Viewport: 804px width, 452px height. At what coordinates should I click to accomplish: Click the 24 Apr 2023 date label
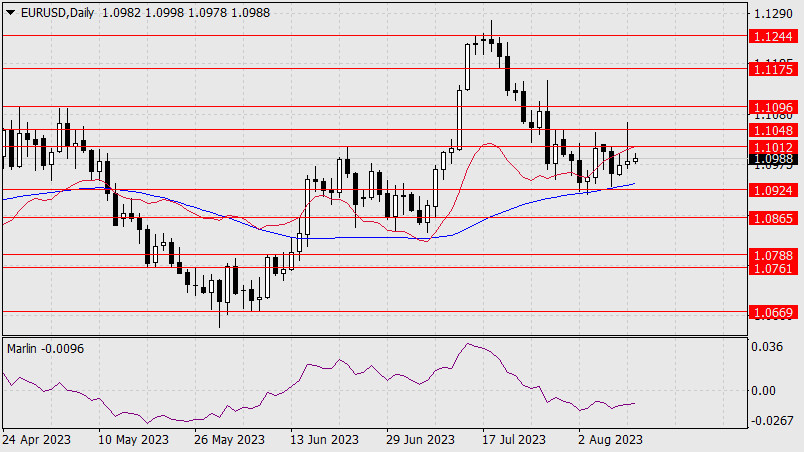[36, 440]
